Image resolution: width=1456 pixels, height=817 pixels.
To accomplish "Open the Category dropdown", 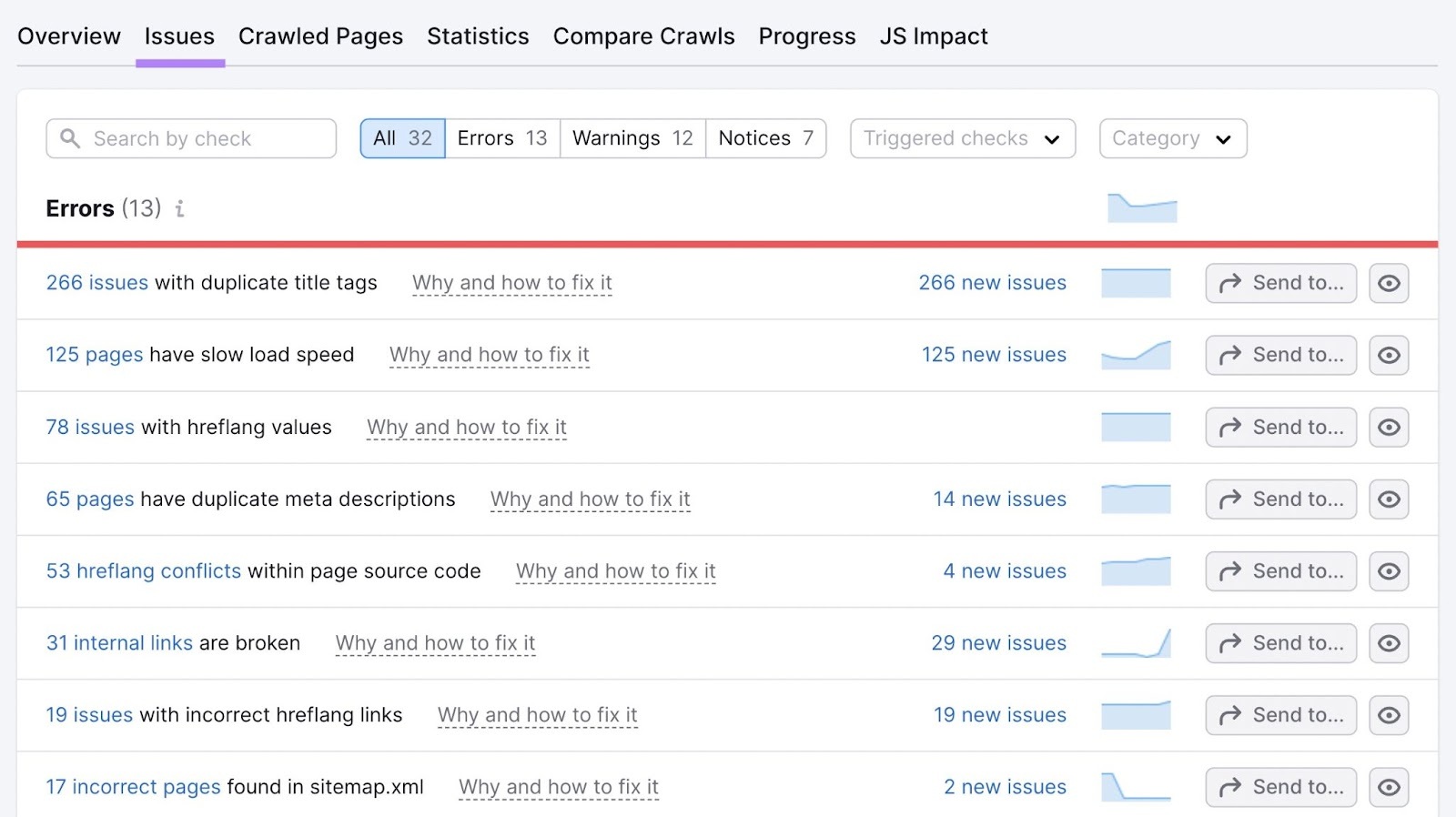I will (x=1173, y=138).
